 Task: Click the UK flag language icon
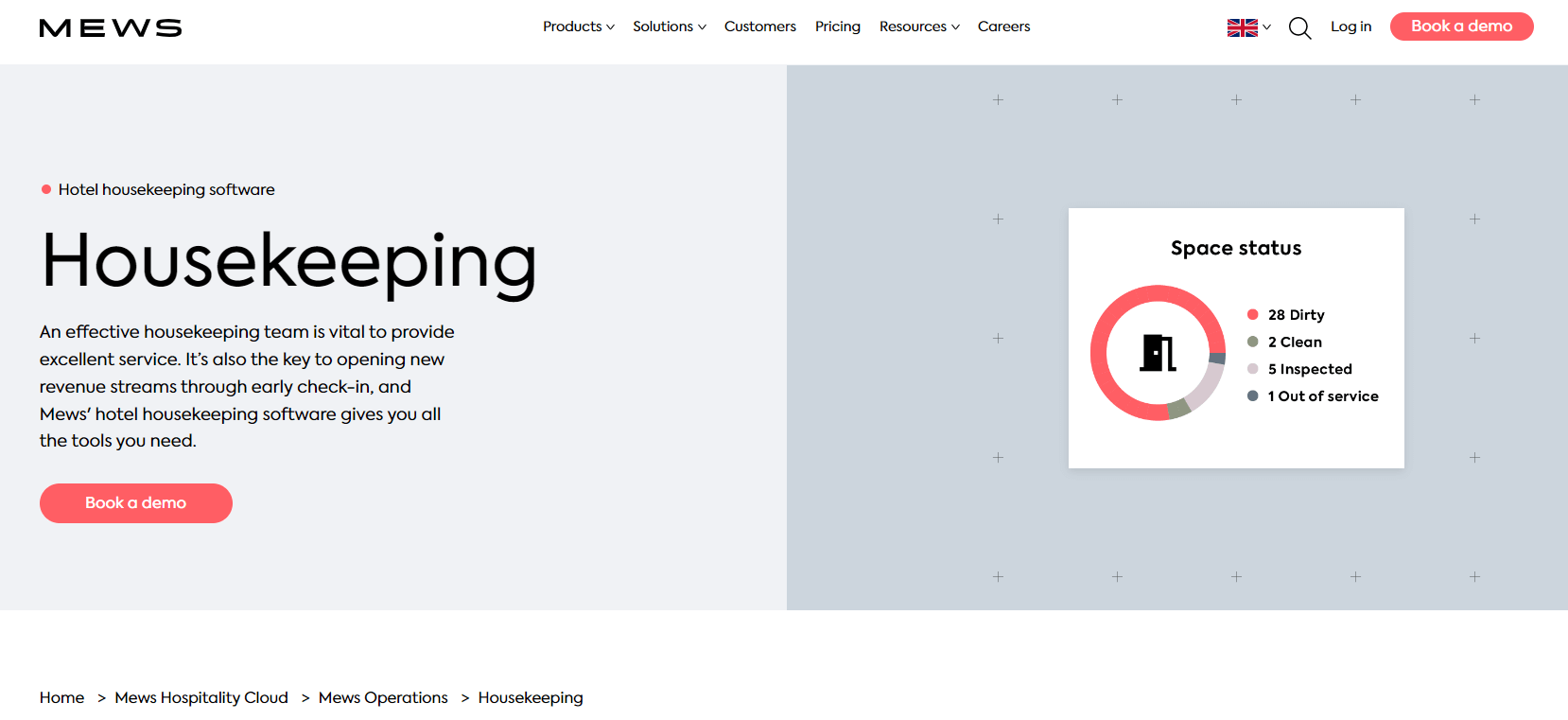click(1242, 27)
